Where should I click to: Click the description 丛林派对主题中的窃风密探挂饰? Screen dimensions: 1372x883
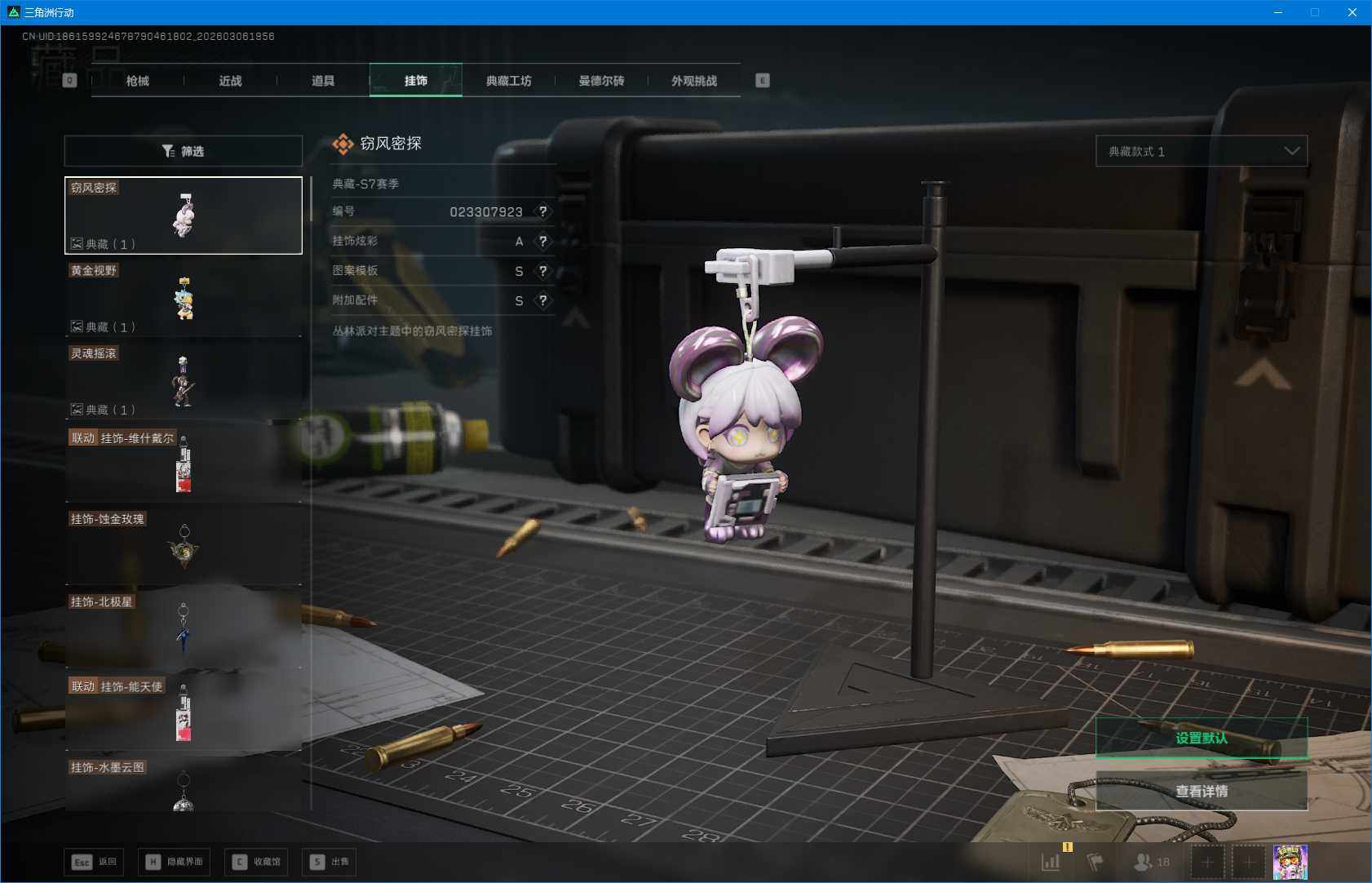click(x=412, y=331)
